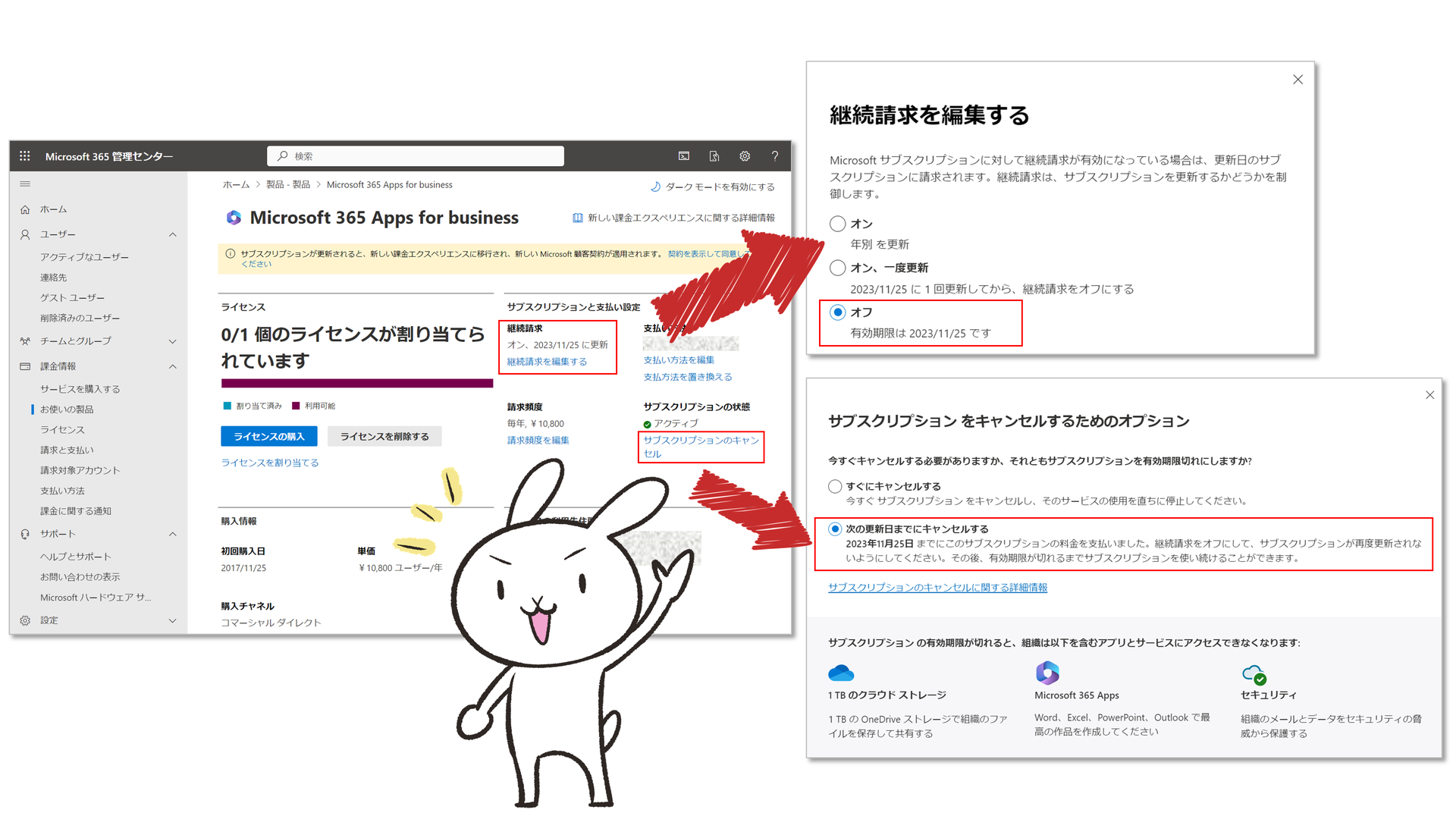Click the Teams and groups icon
1456x819 pixels.
point(25,341)
